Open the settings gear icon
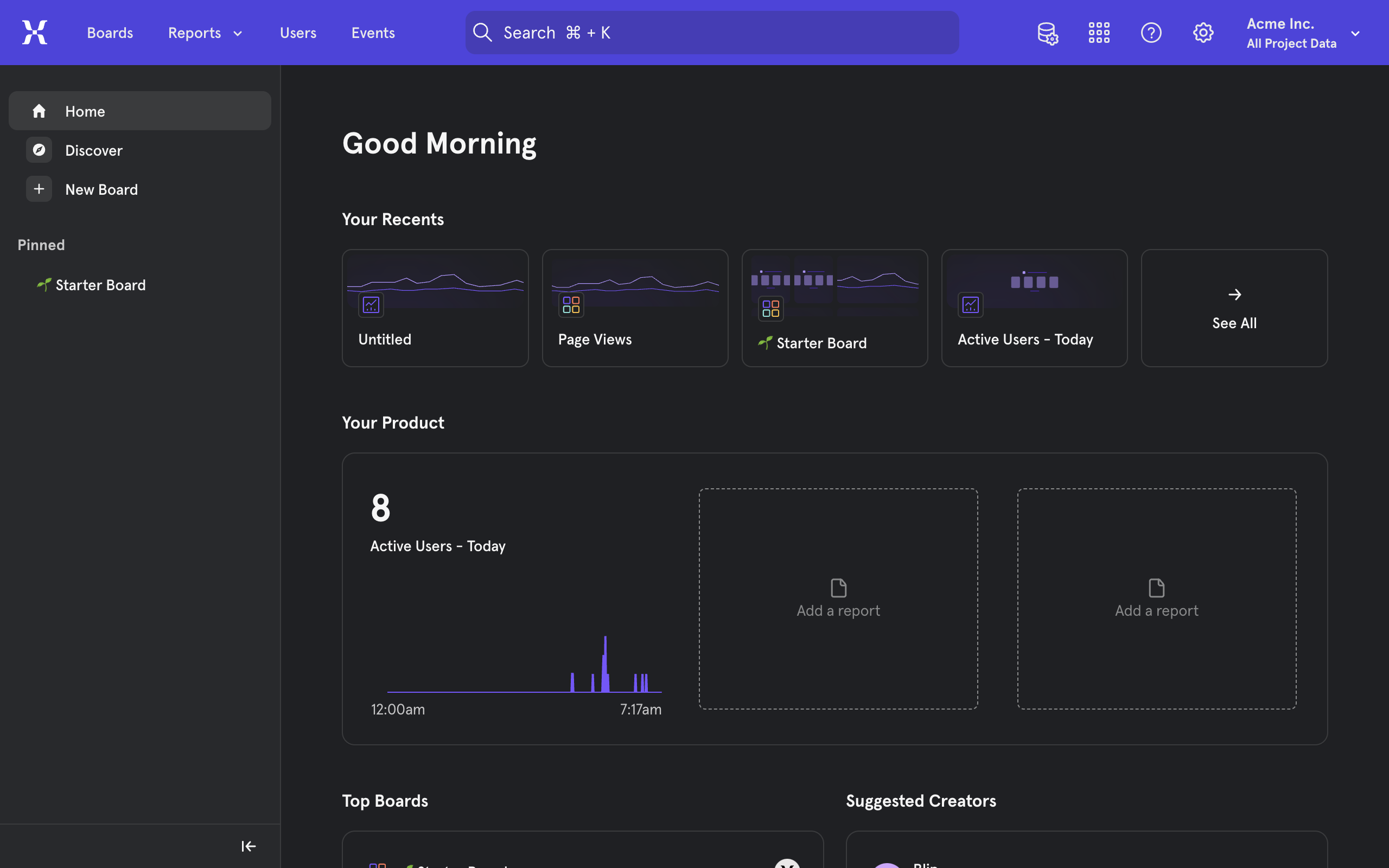The width and height of the screenshot is (1389, 868). (x=1203, y=32)
